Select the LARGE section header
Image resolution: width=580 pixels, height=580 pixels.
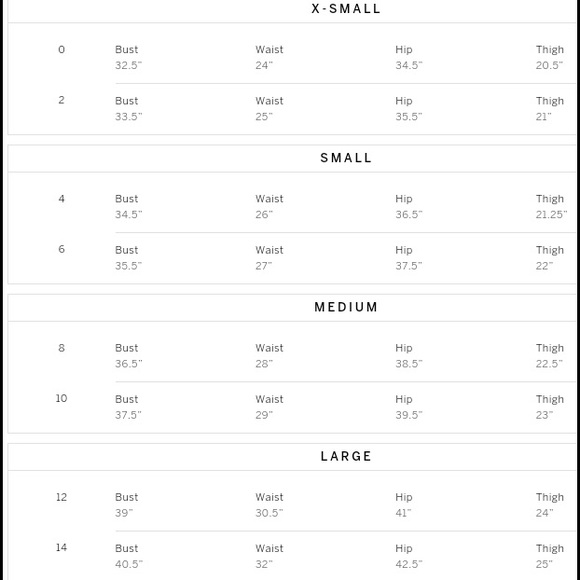[x=346, y=456]
